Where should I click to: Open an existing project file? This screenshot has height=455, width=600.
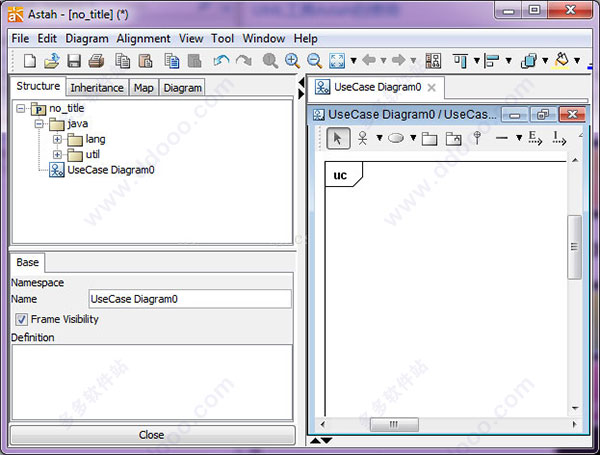(x=52, y=61)
